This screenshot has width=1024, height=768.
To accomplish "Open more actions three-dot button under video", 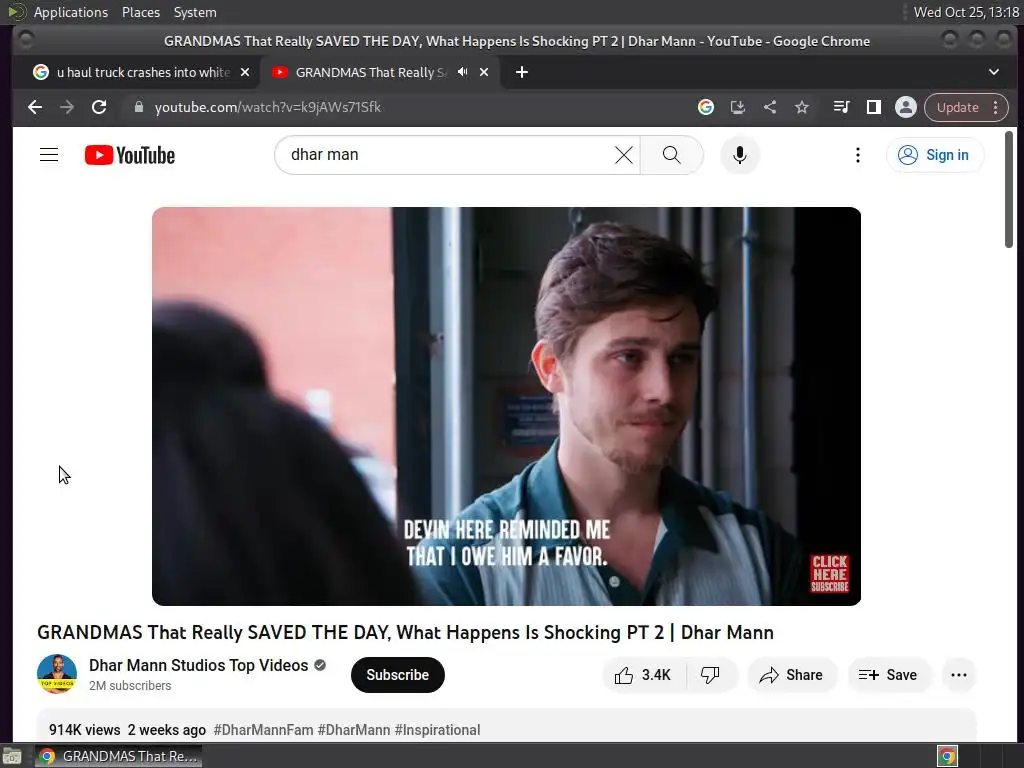I will [x=959, y=675].
